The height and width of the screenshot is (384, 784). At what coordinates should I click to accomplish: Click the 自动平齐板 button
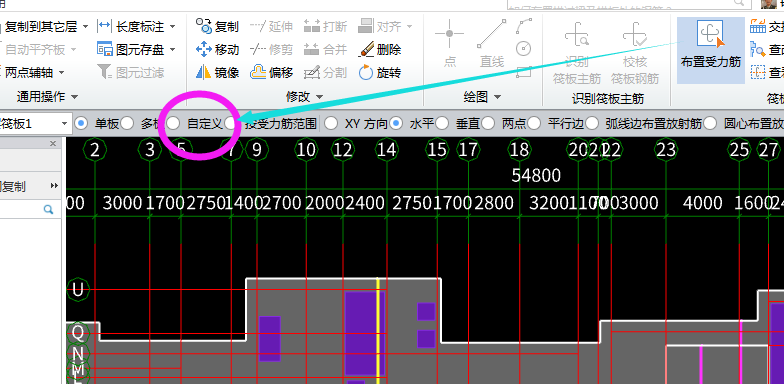coord(34,50)
